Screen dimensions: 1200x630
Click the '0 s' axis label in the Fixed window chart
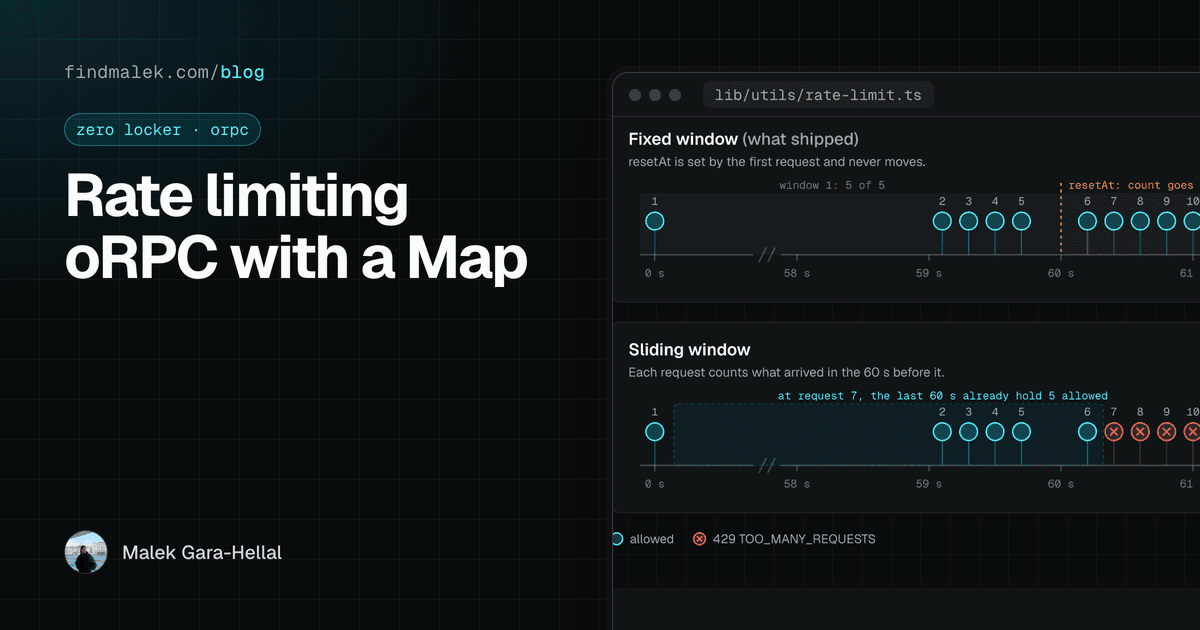(655, 273)
